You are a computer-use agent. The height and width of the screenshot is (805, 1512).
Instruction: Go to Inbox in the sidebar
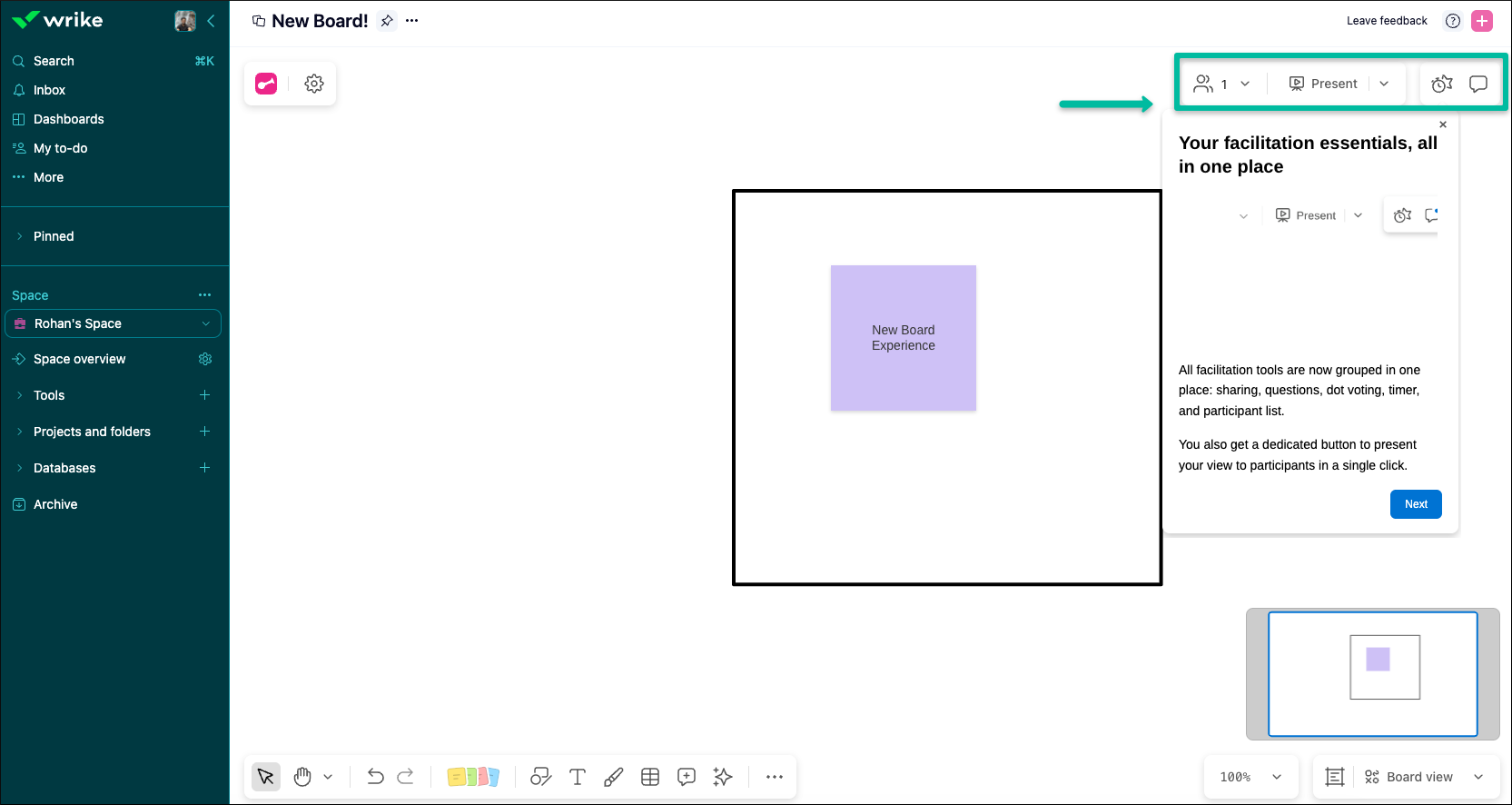[x=49, y=90]
